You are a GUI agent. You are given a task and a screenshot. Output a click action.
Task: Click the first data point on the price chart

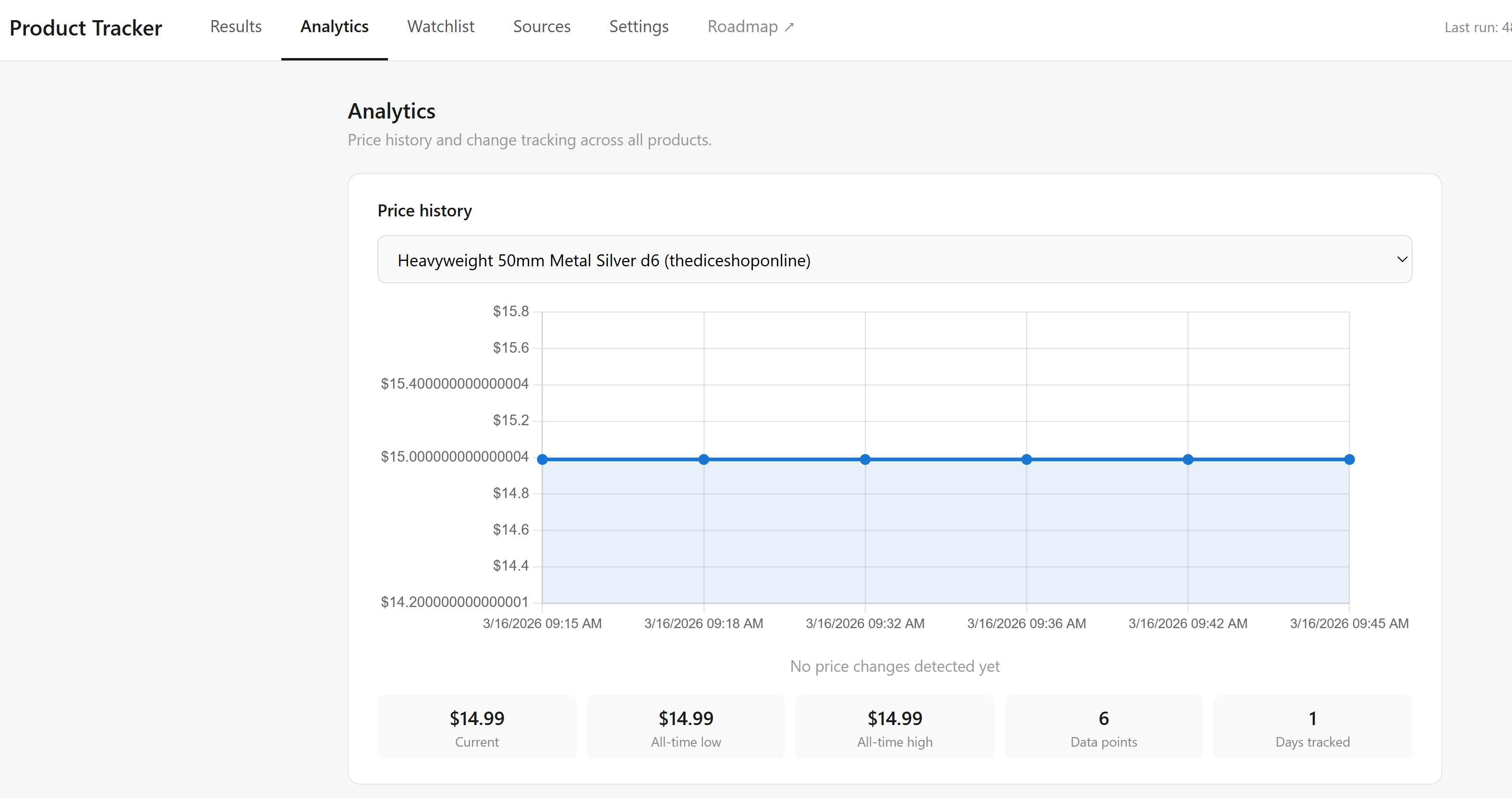[543, 459]
